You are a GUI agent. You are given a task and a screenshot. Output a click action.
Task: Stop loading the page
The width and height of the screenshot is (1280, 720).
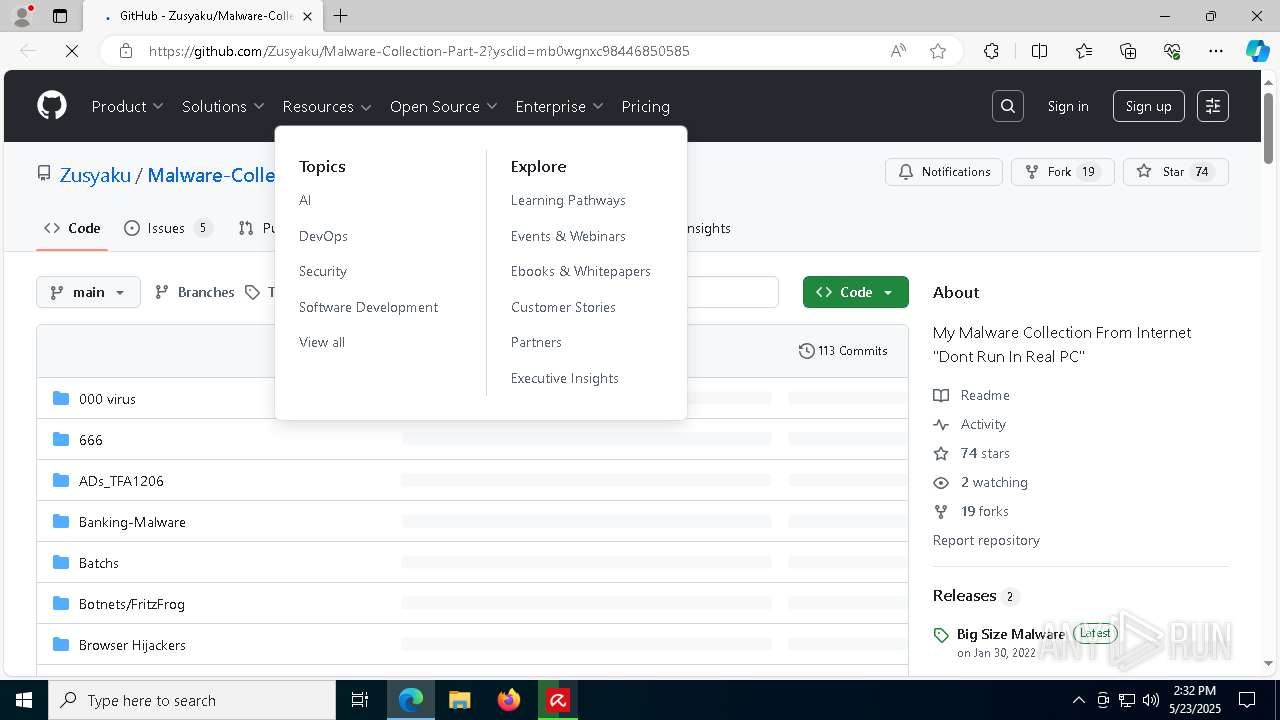tap(72, 51)
